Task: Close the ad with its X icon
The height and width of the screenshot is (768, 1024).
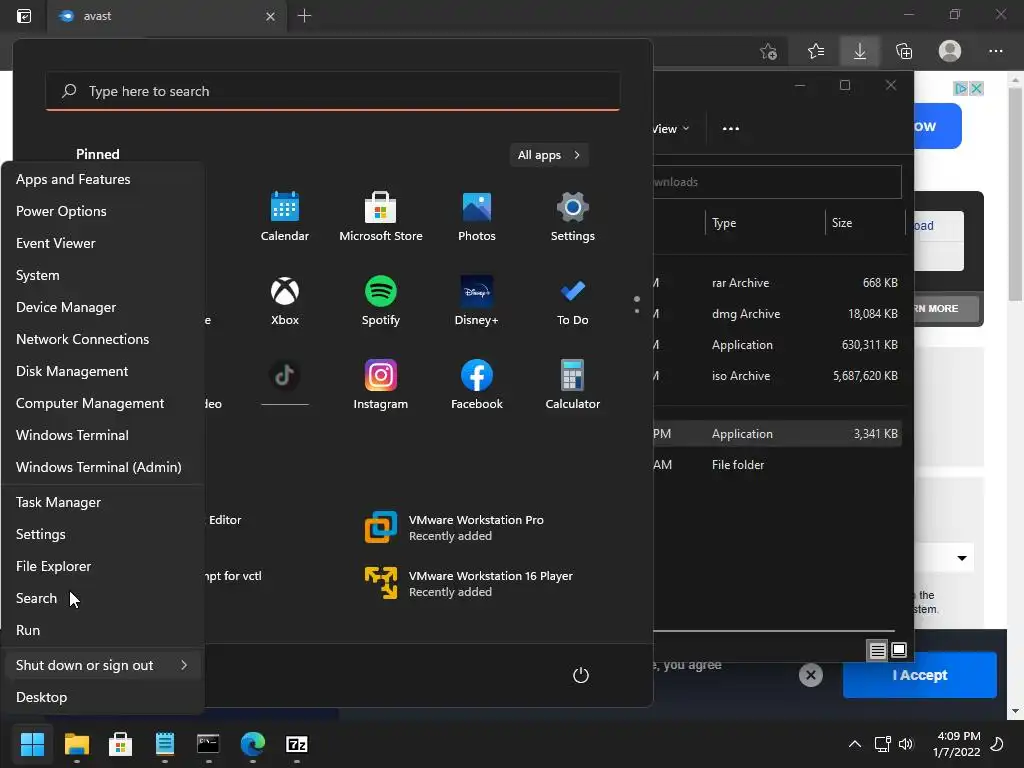Action: pos(976,88)
